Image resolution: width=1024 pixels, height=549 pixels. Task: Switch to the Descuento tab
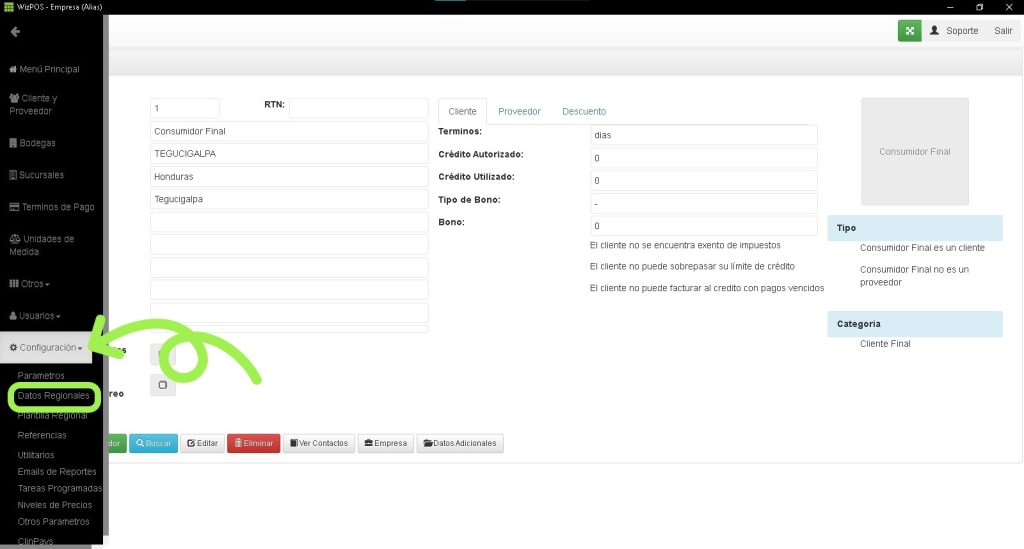coord(583,111)
